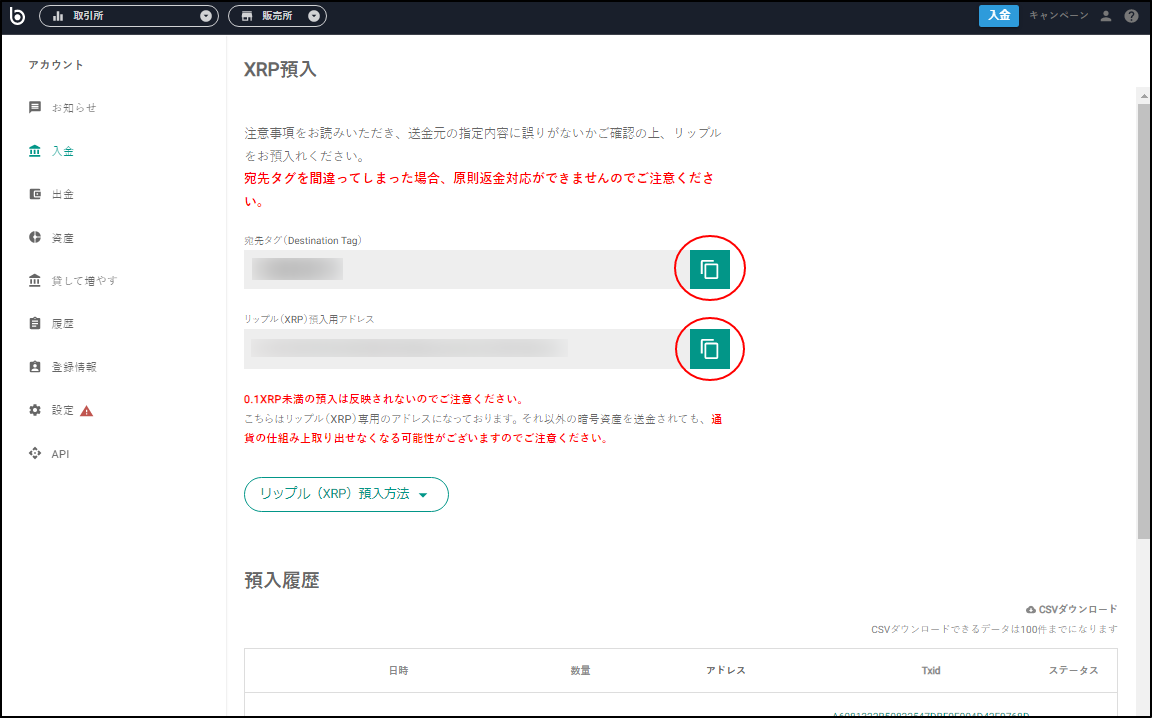
Task: Click the 貸して増やす bank icon
Action: coord(35,281)
